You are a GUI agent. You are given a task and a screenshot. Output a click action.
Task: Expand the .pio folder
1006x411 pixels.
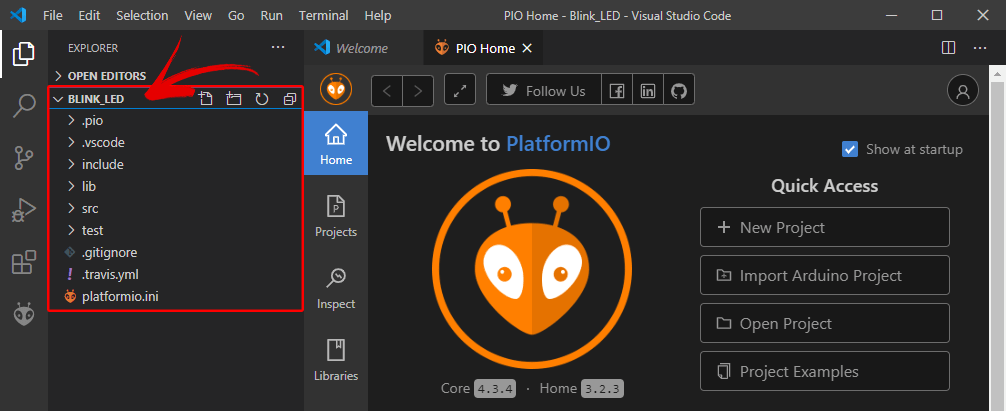coord(92,120)
